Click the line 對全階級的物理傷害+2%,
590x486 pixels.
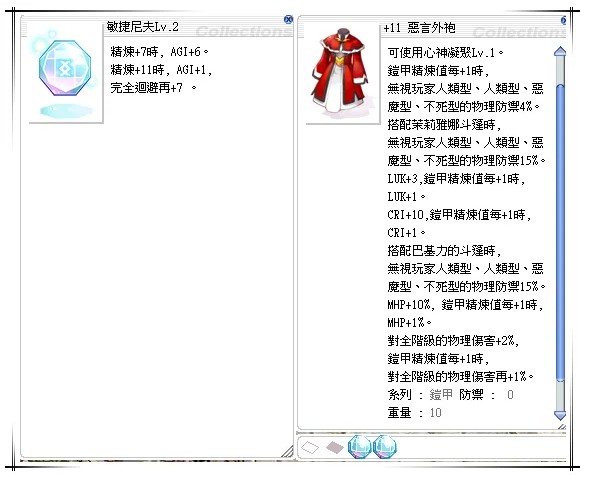point(453,341)
